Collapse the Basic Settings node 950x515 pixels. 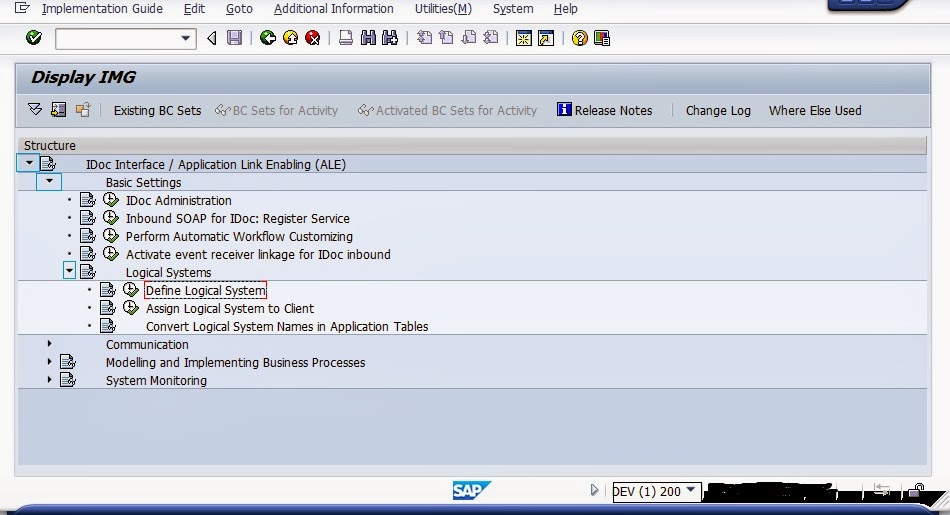(x=49, y=181)
